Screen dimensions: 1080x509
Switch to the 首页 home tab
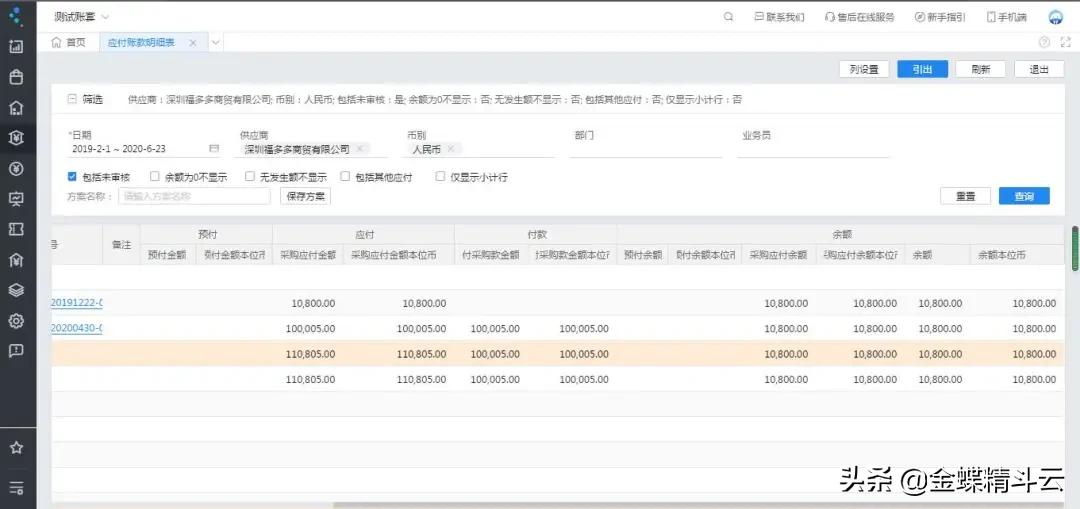[69, 43]
